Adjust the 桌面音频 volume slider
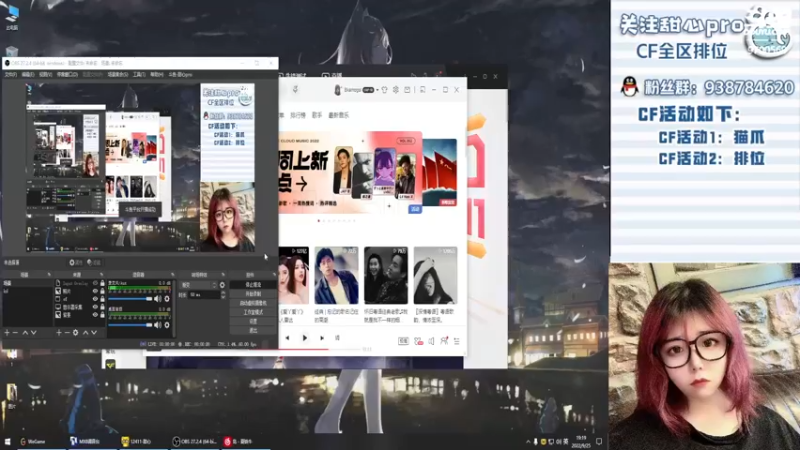Screen dimensions: 800x450 point(130,325)
